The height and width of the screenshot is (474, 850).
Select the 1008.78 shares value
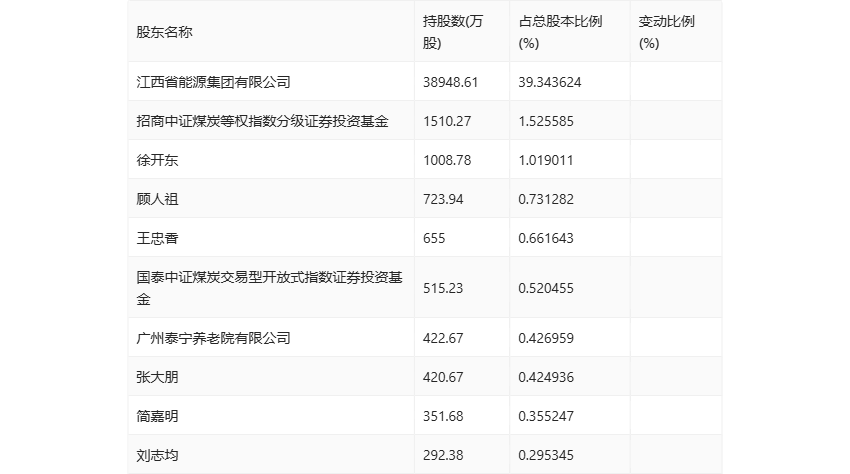point(447,160)
